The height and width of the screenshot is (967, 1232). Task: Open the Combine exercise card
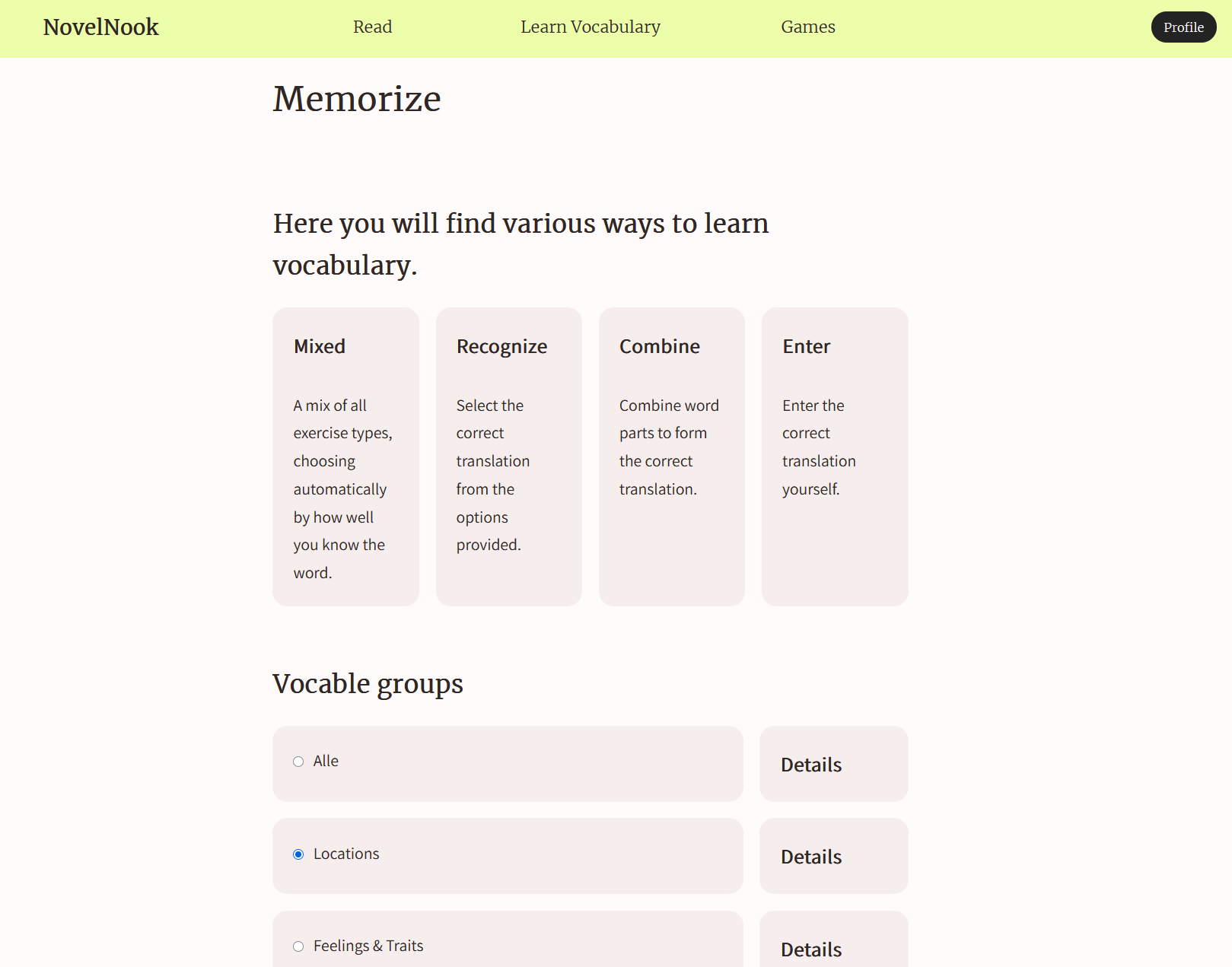tap(671, 456)
